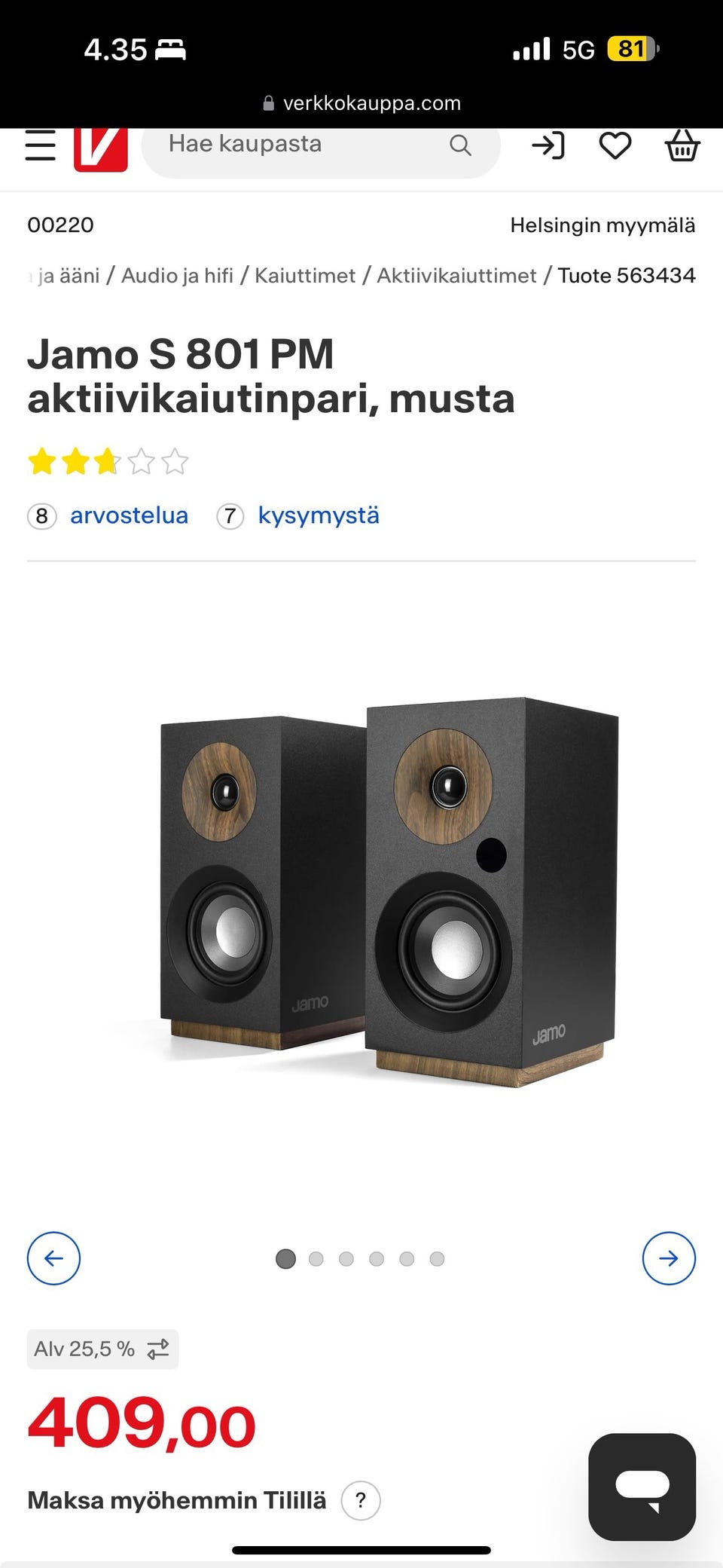Open the 7 kysymystä questions link
The width and height of the screenshot is (723, 1568).
pyautogui.click(x=298, y=515)
